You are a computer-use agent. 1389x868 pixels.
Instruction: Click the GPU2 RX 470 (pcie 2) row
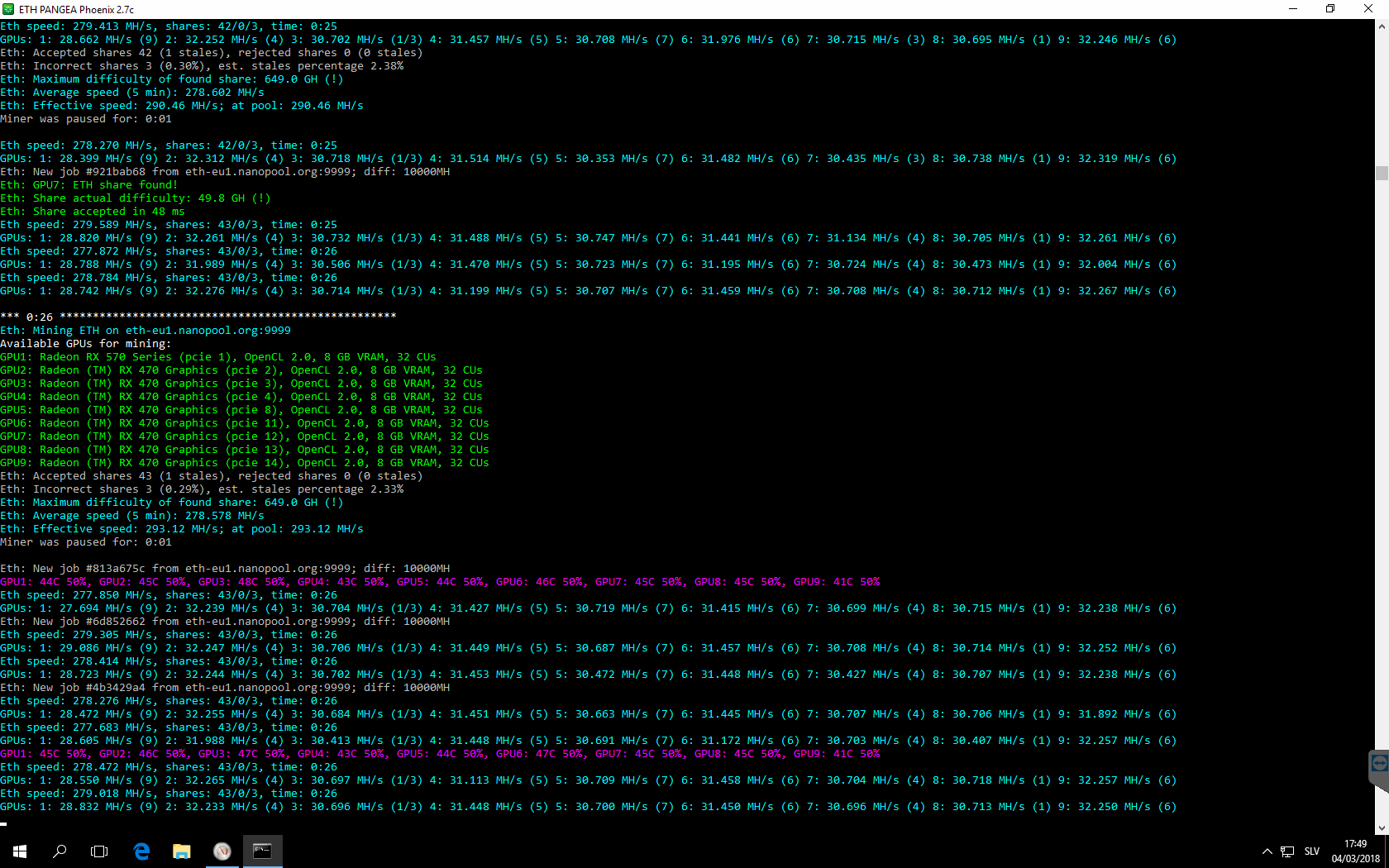241,370
